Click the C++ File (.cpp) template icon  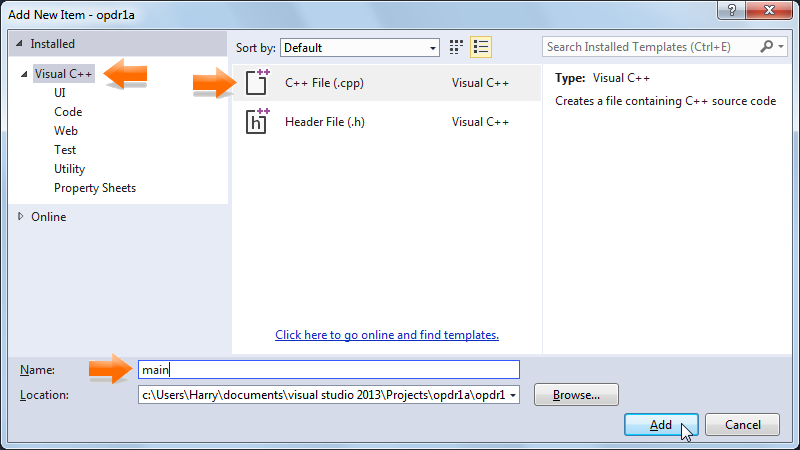(x=258, y=84)
